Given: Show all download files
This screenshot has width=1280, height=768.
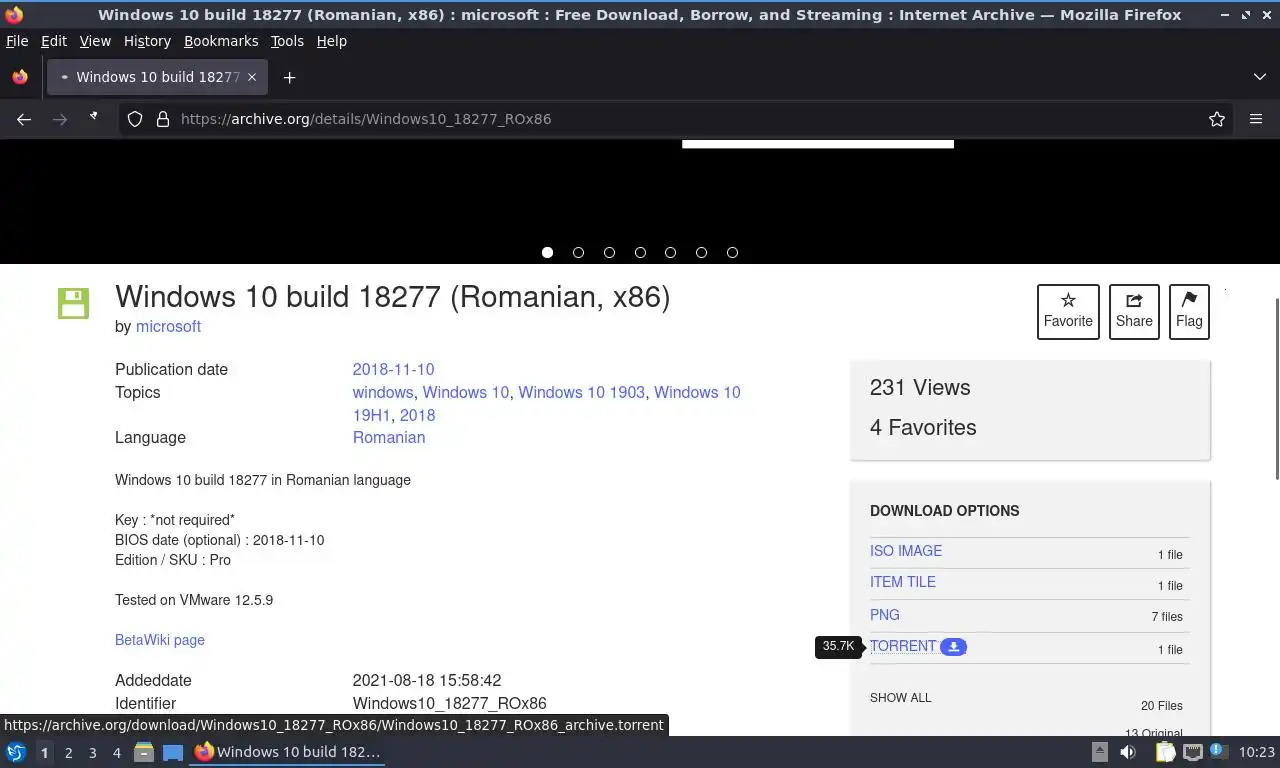Looking at the screenshot, I should pyautogui.click(x=900, y=698).
